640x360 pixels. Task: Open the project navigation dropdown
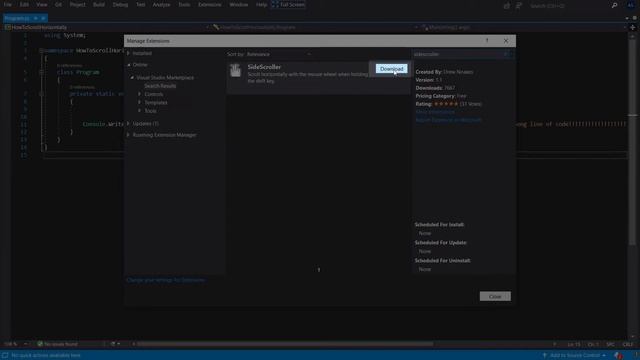click(108, 27)
